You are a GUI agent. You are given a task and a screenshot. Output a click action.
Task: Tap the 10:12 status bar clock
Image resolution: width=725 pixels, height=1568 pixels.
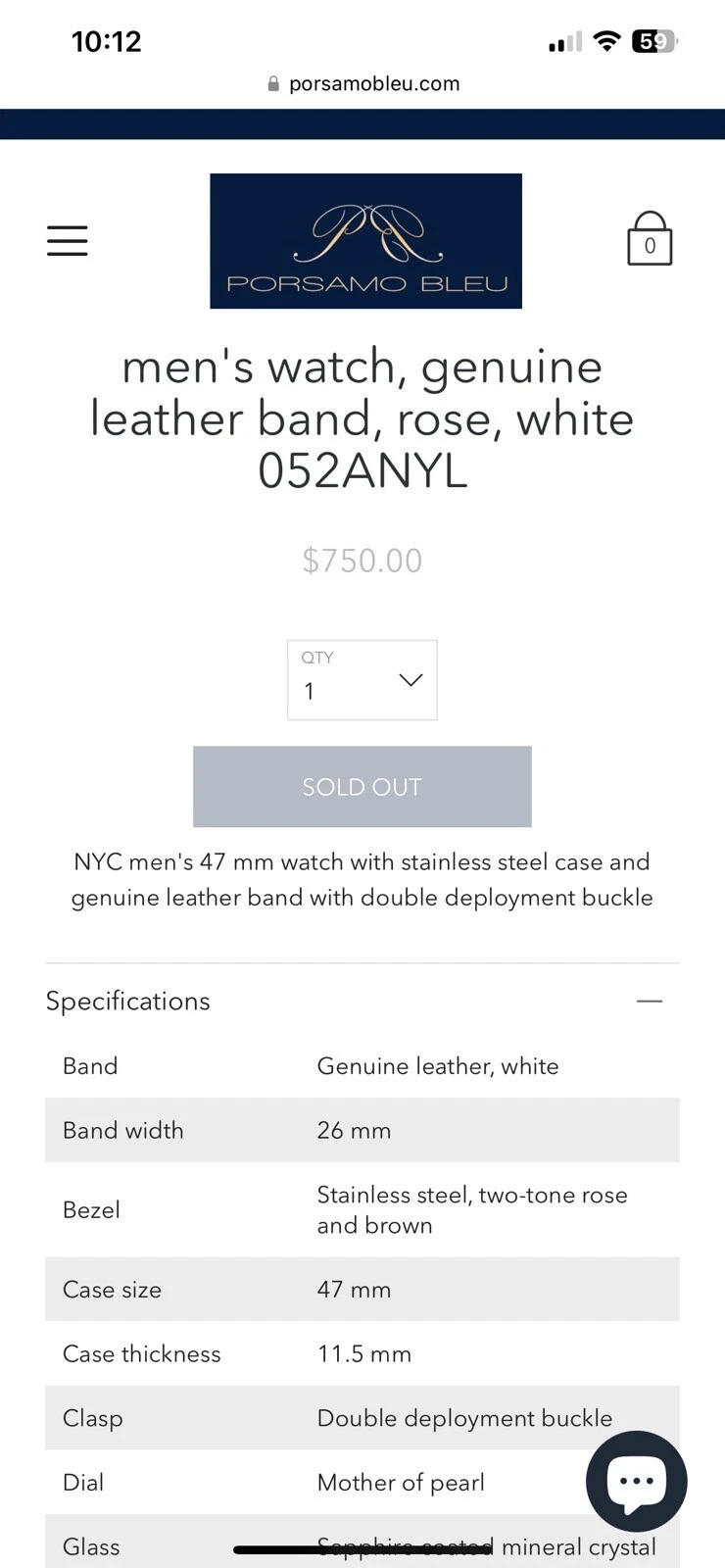click(107, 41)
